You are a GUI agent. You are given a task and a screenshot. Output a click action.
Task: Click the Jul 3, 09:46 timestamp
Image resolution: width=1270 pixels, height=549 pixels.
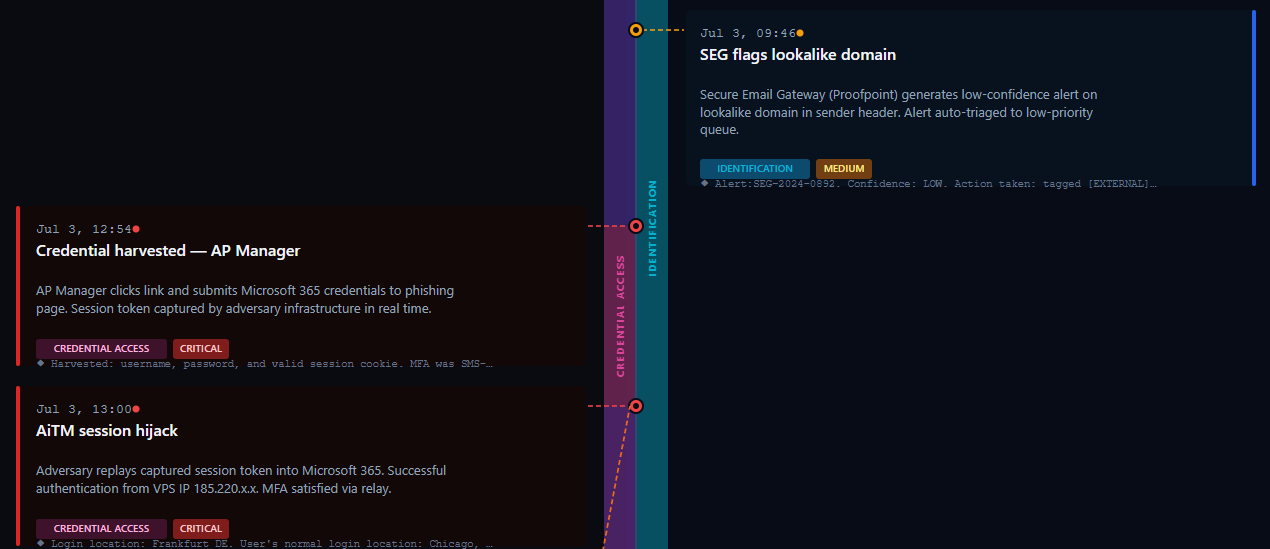(748, 33)
